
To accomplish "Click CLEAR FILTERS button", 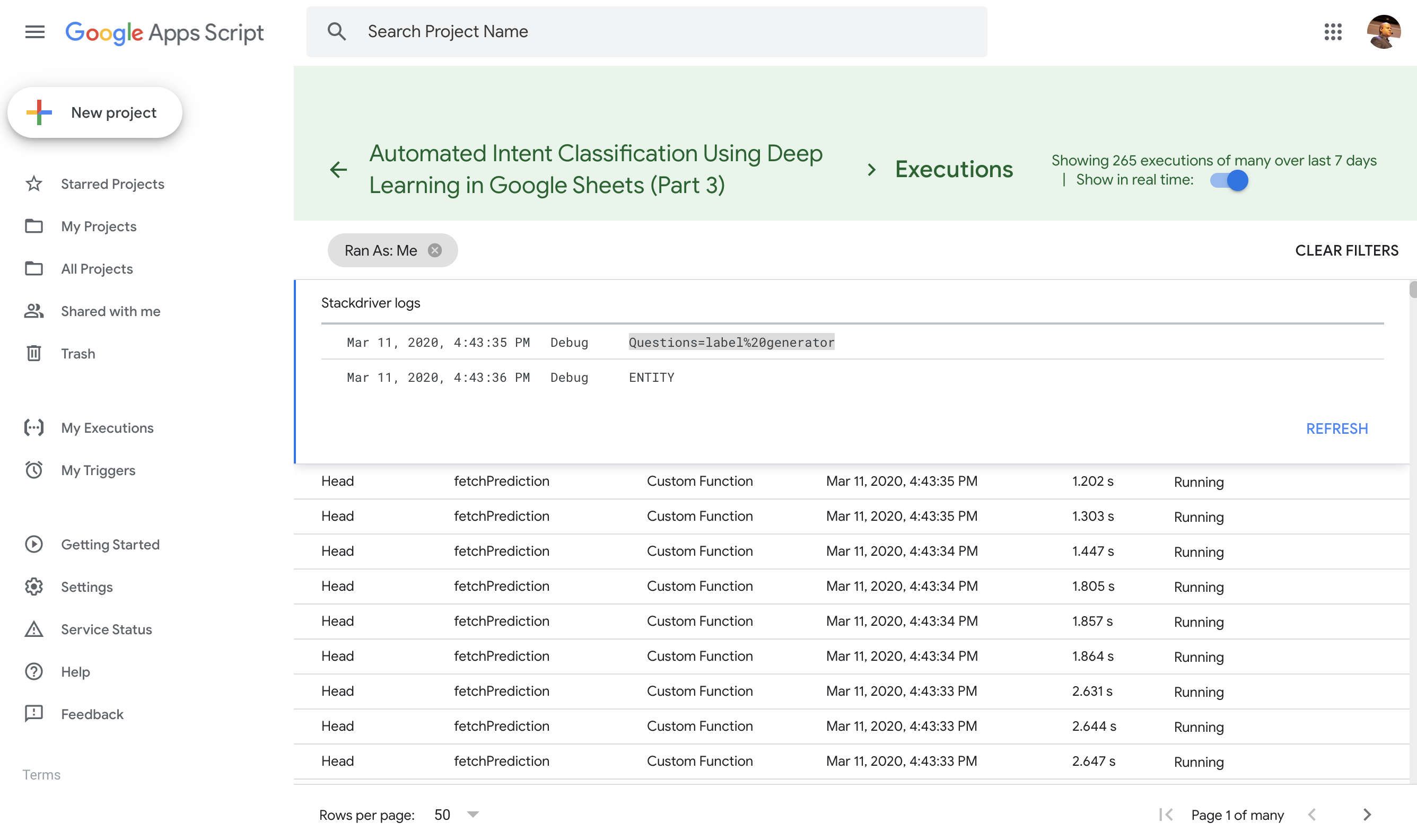I will point(1346,250).
